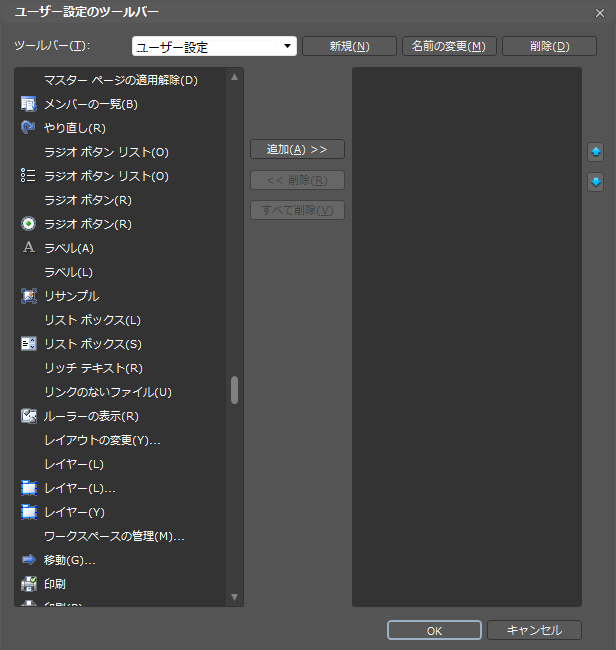Select the リスト ボックス(L) entry
The height and width of the screenshot is (650, 616).
(121, 320)
